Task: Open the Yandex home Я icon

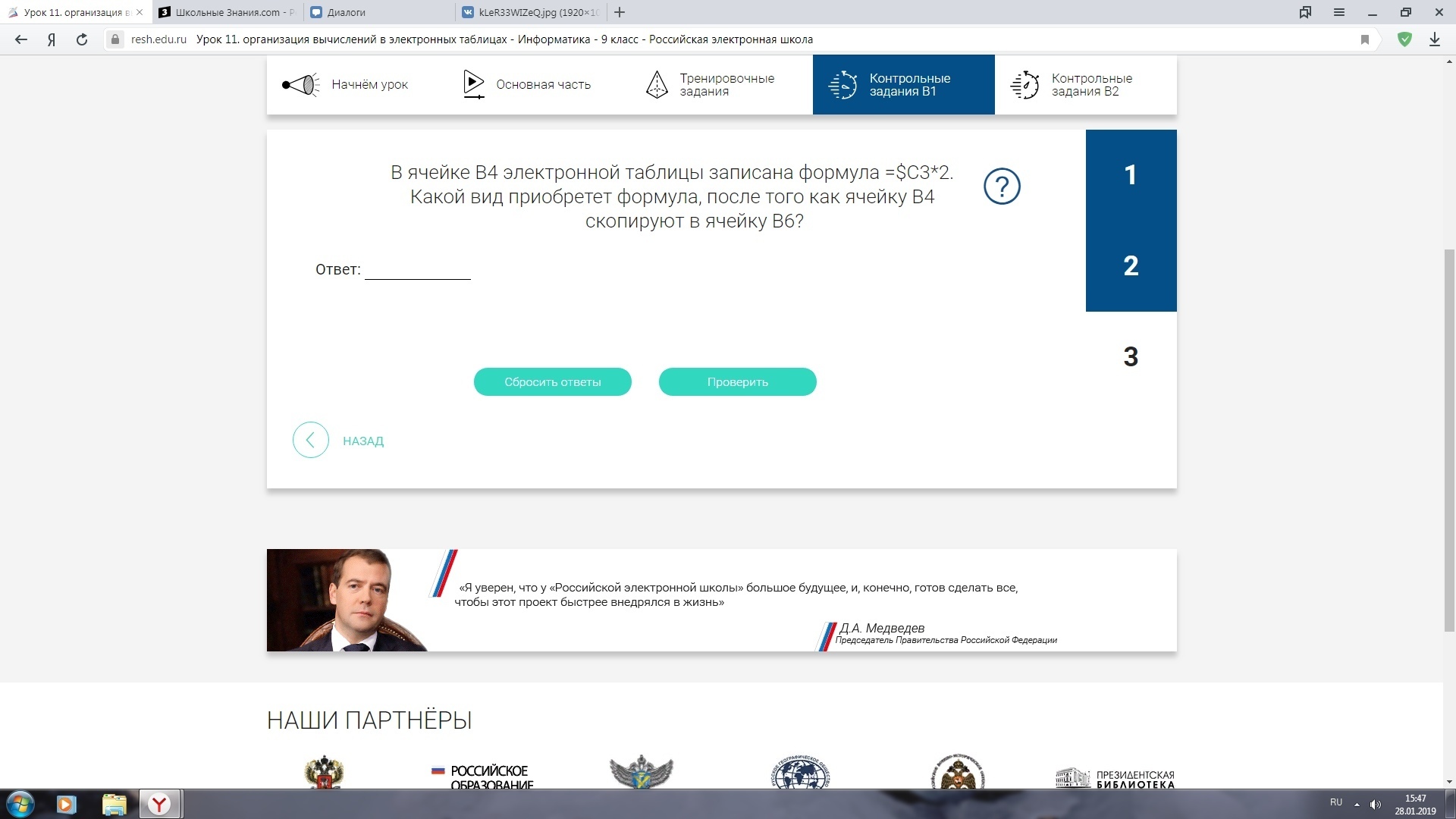Action: [52, 39]
